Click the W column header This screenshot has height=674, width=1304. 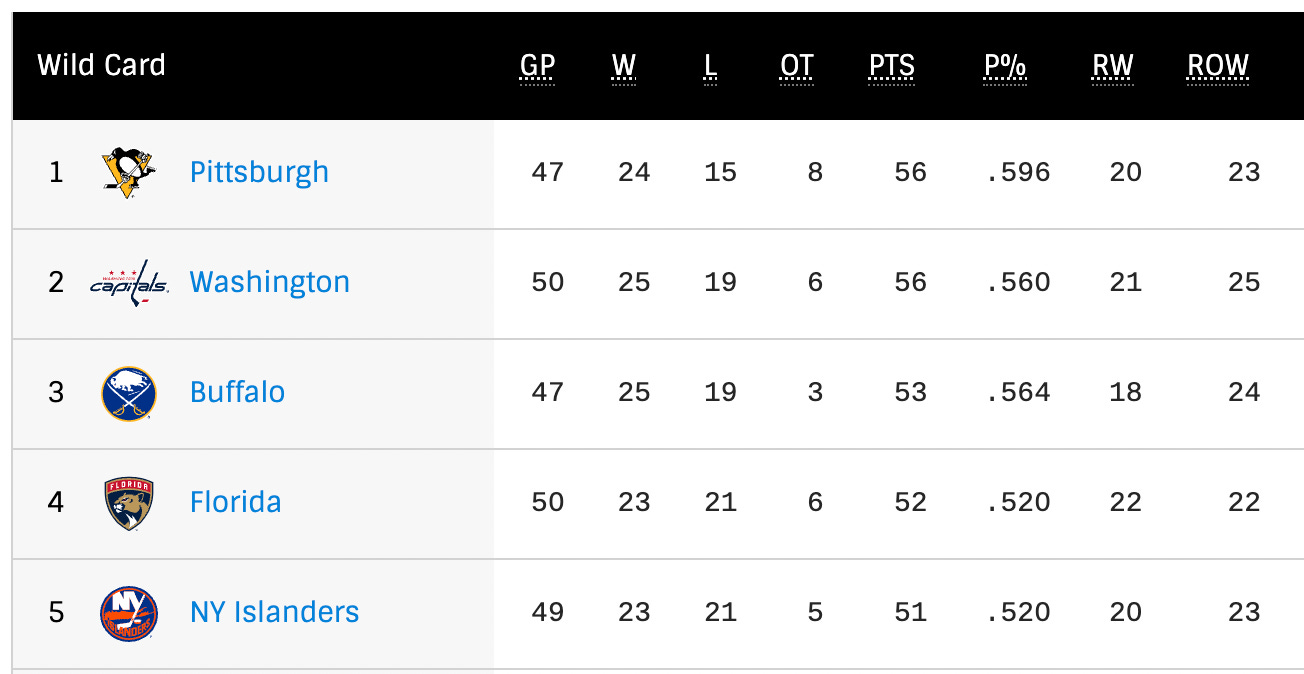[624, 67]
